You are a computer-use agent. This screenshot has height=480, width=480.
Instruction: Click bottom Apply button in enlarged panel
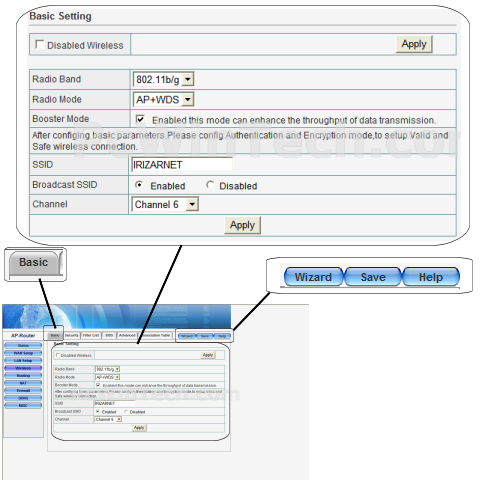pos(242,225)
